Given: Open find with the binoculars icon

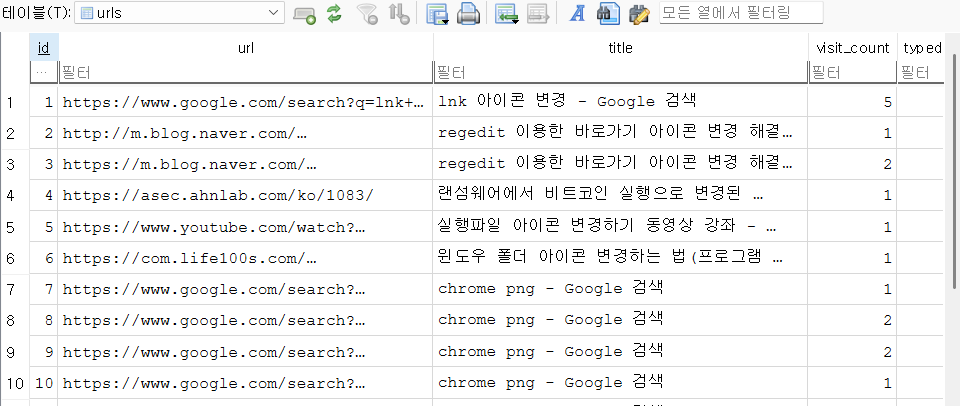Looking at the screenshot, I should coord(609,13).
